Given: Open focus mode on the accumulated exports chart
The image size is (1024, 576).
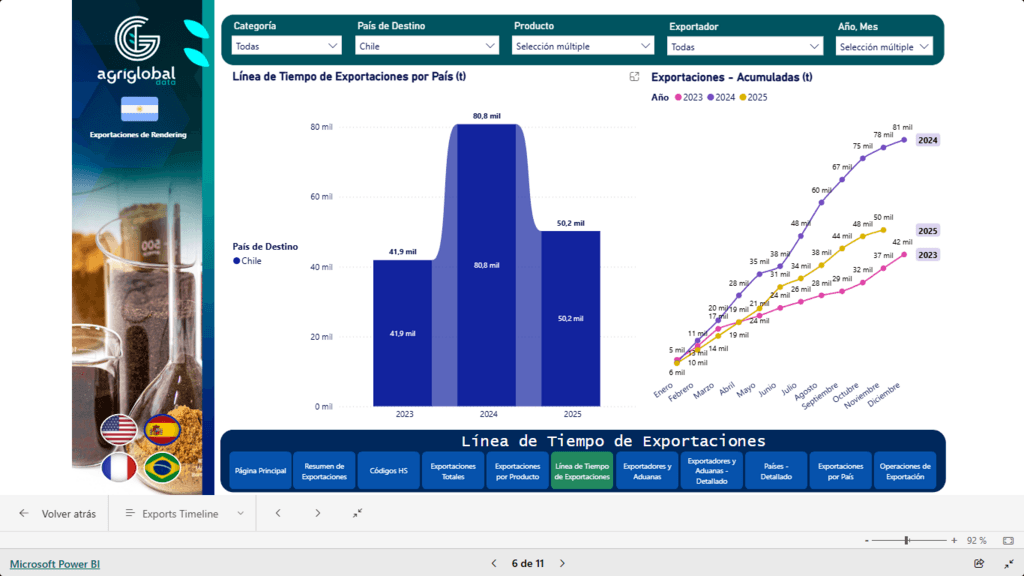Looking at the screenshot, I should coord(634,77).
